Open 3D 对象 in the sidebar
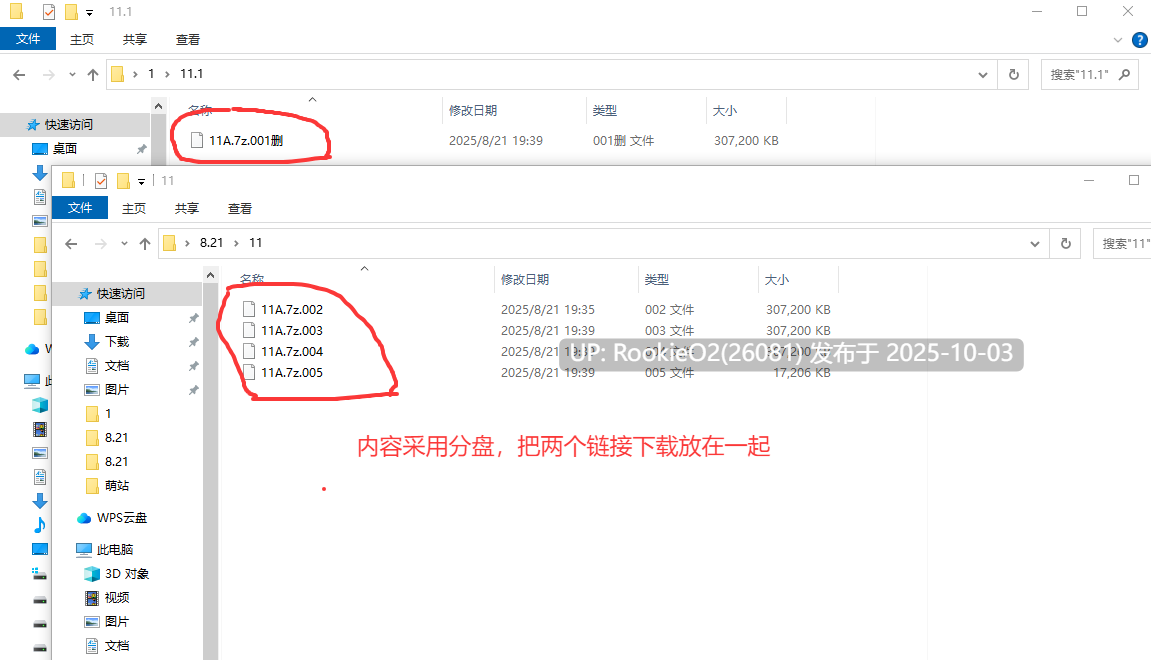This screenshot has width=1151, height=660. [x=127, y=573]
